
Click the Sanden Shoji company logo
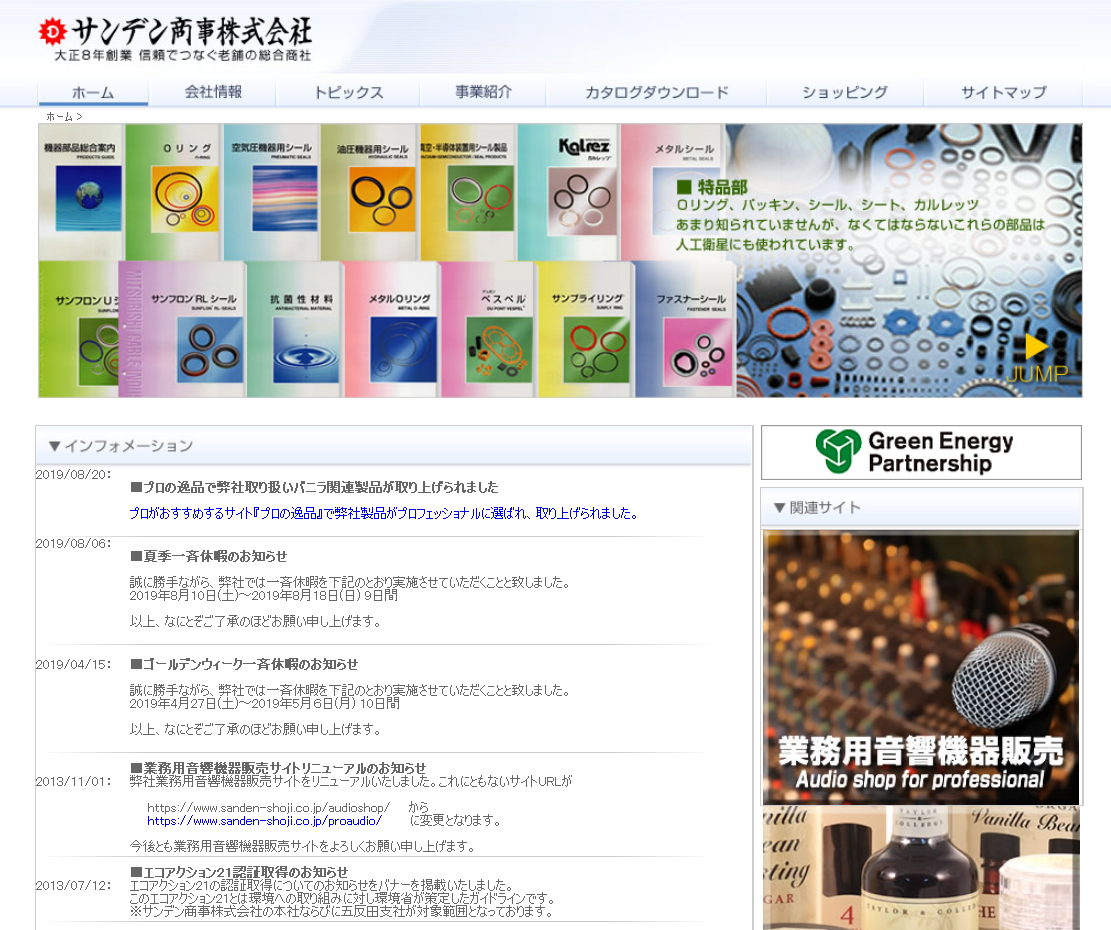[x=176, y=39]
